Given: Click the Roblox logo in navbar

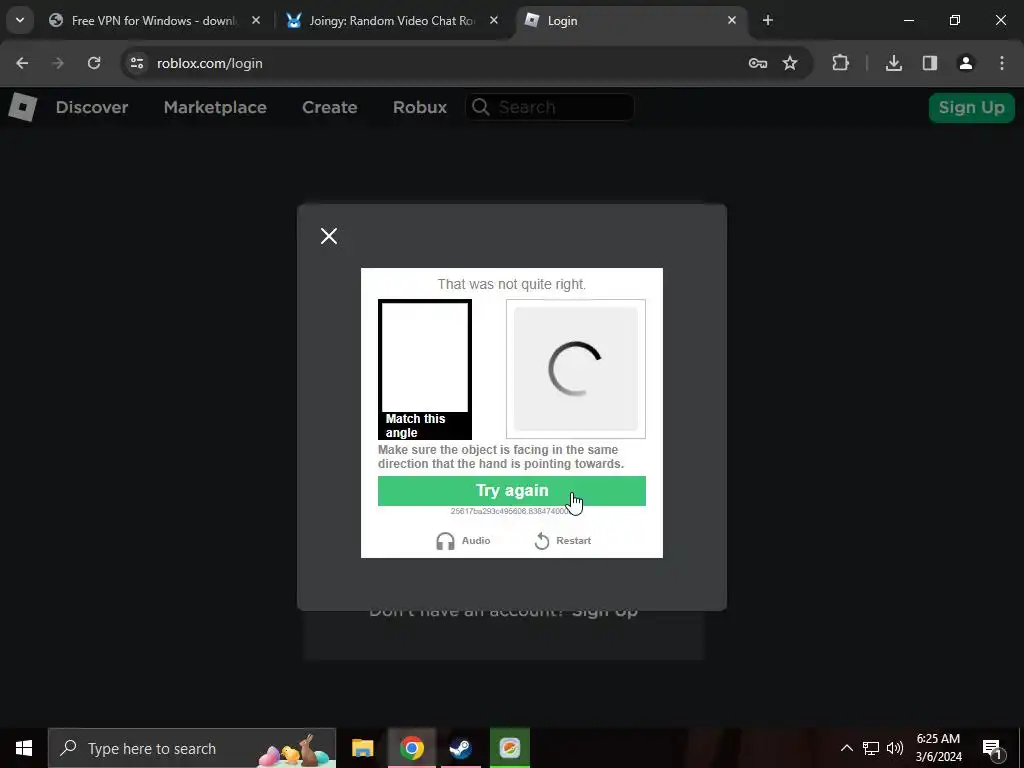Looking at the screenshot, I should click(x=22, y=106).
